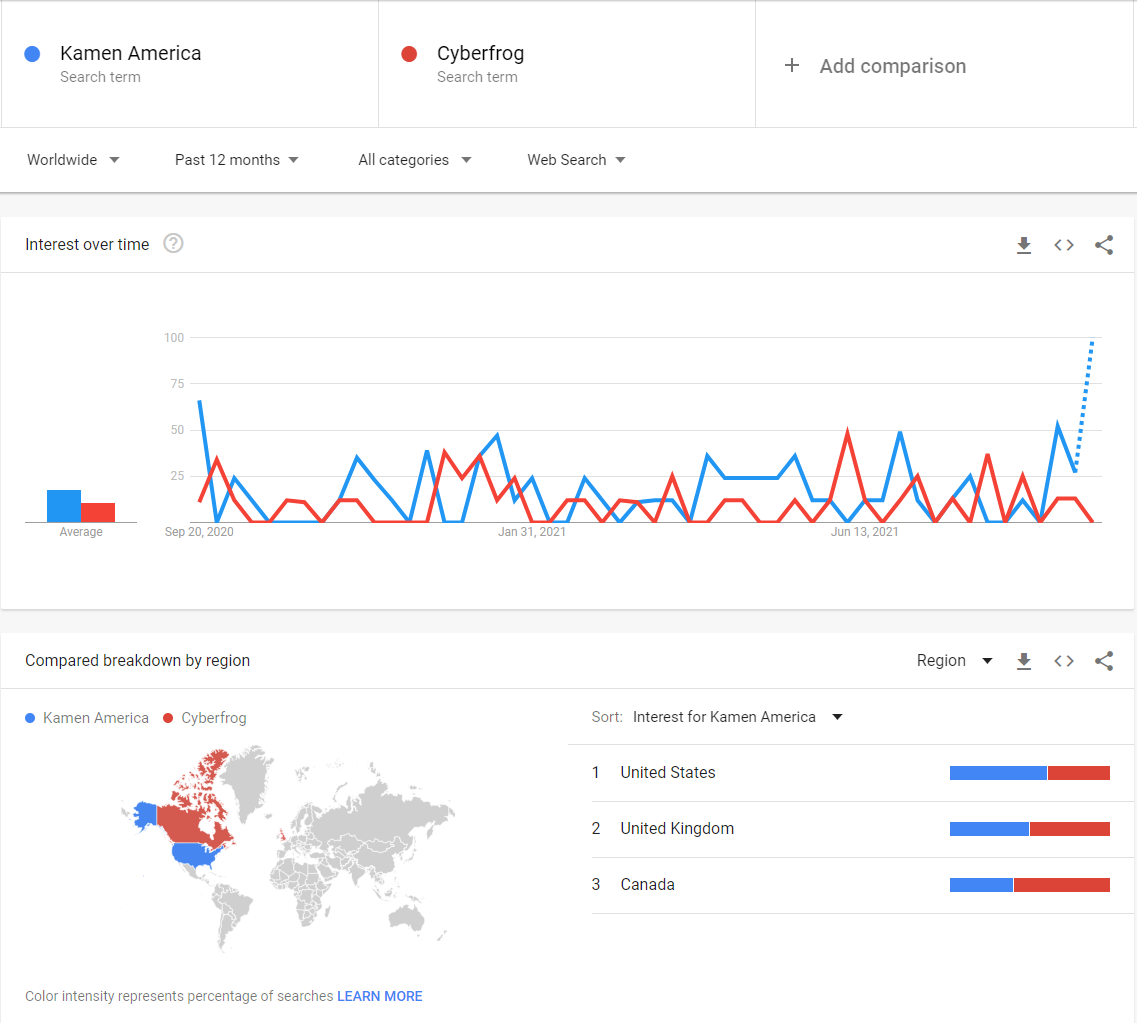Open embed code for Interest over time
This screenshot has width=1137, height=1023.
point(1064,245)
